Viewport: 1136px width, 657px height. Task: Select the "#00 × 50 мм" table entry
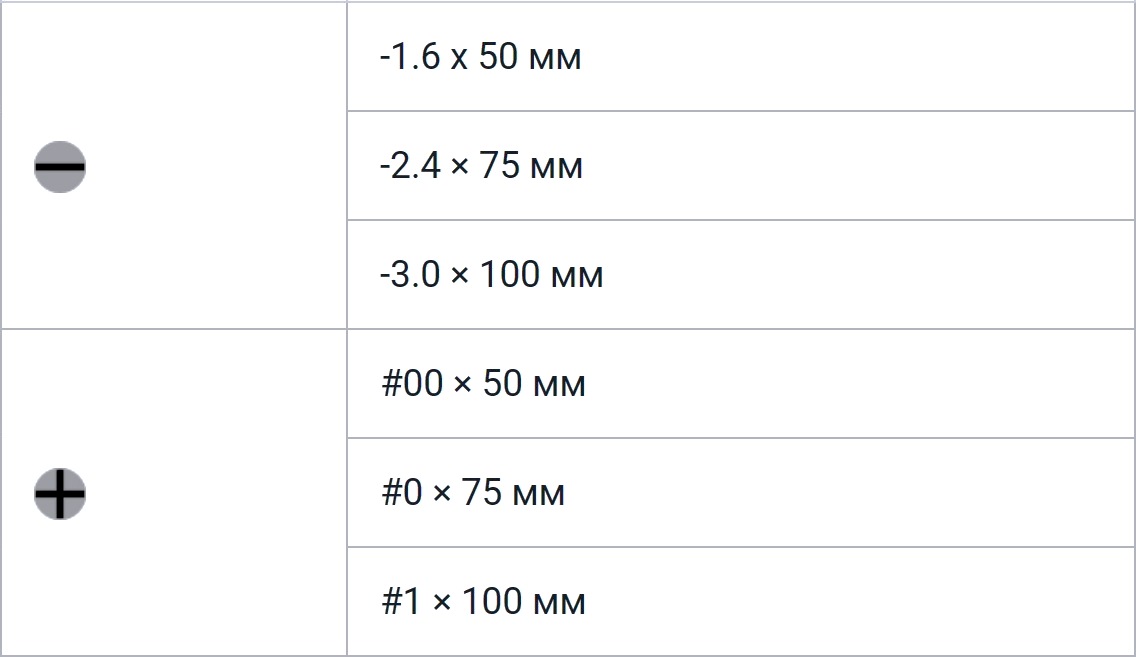click(x=483, y=384)
